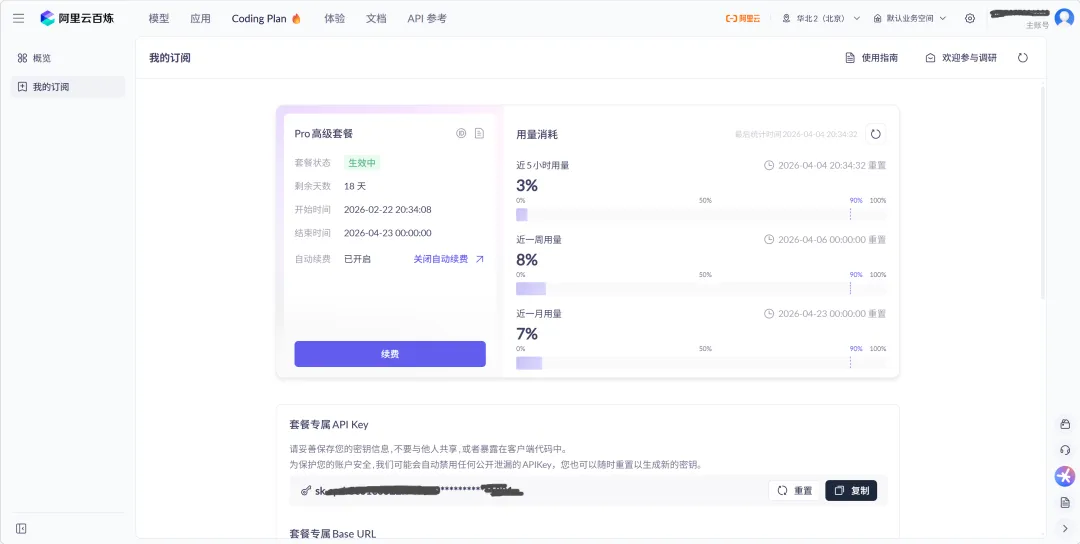Screen dimensions: 1080x544
Task: Open the purple AI assistant icon
Action: click(x=1065, y=476)
